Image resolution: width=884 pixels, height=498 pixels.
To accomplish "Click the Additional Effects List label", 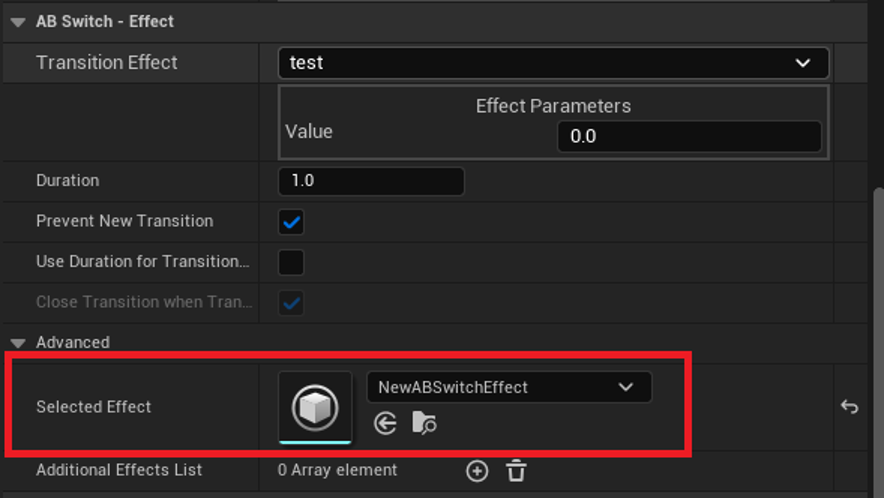I will pos(119,470).
